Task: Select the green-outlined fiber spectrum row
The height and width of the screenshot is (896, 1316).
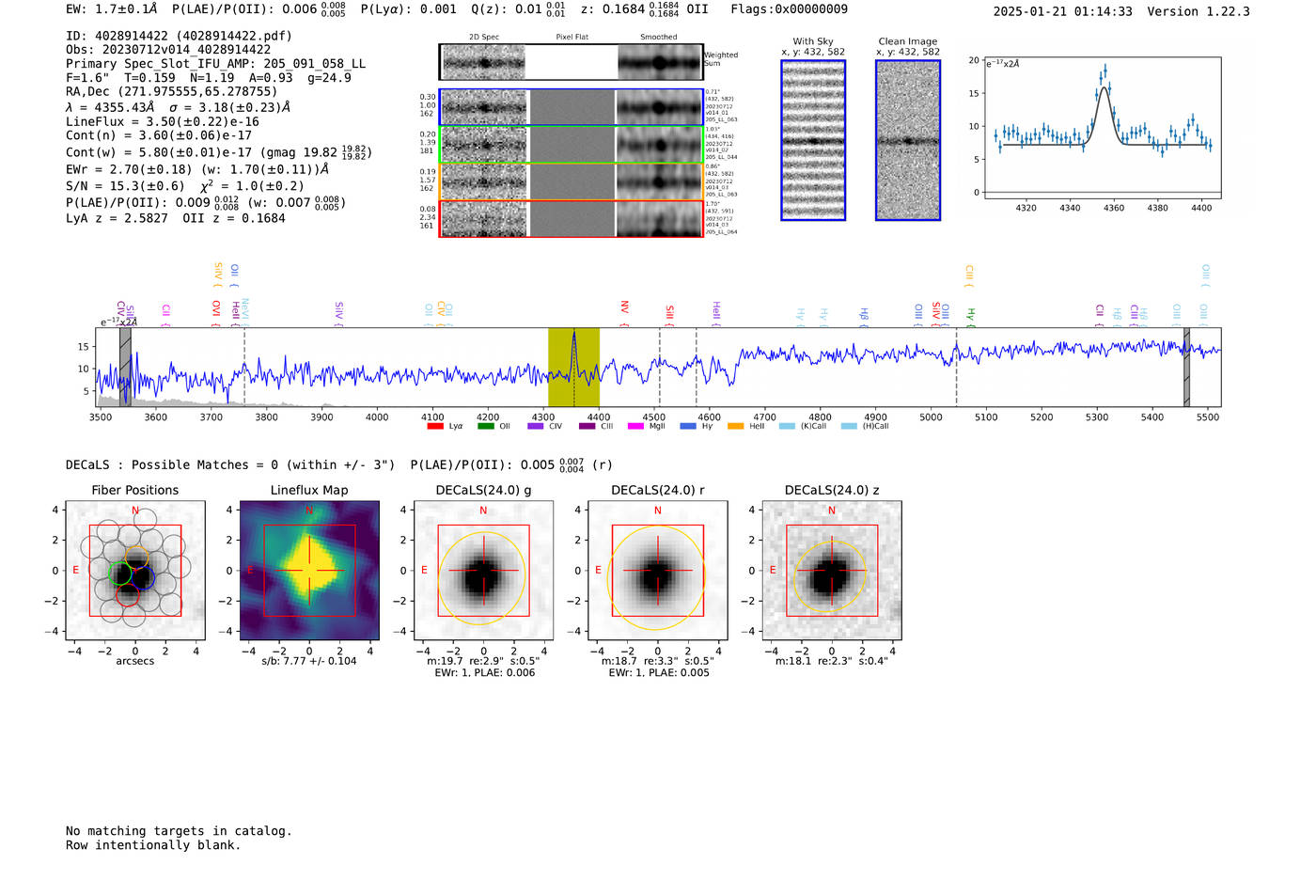Action: pyautogui.click(x=572, y=145)
